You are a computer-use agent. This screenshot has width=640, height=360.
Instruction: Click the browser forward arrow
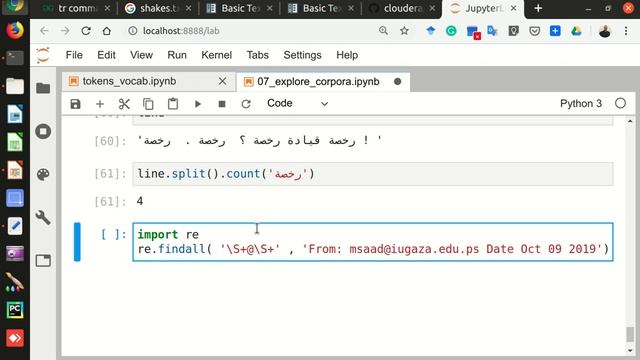coord(65,31)
